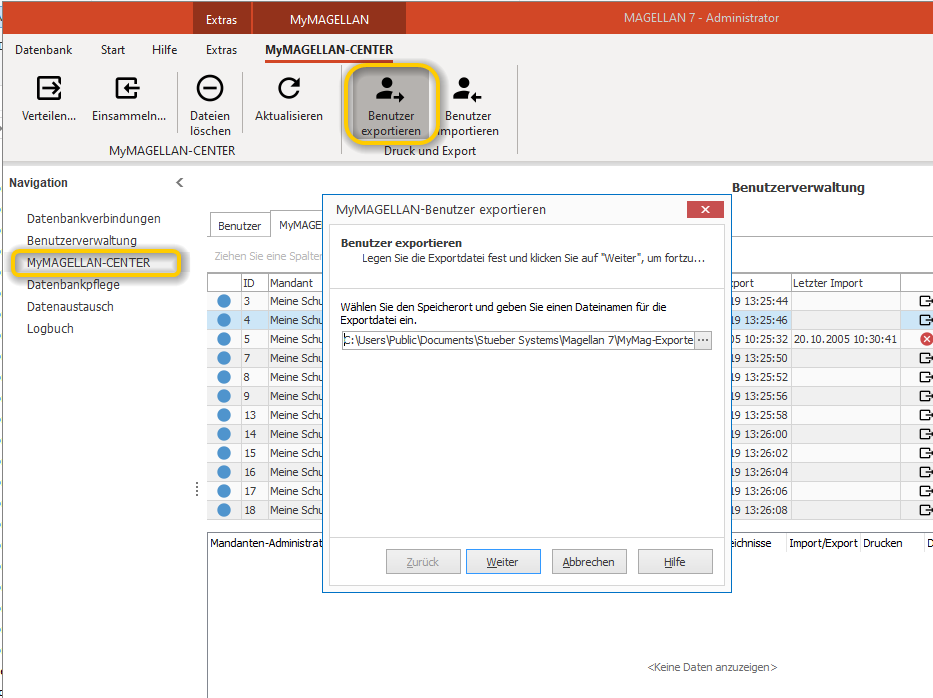933x698 pixels.
Task: Select the Dateien löschen icon
Action: (x=209, y=88)
